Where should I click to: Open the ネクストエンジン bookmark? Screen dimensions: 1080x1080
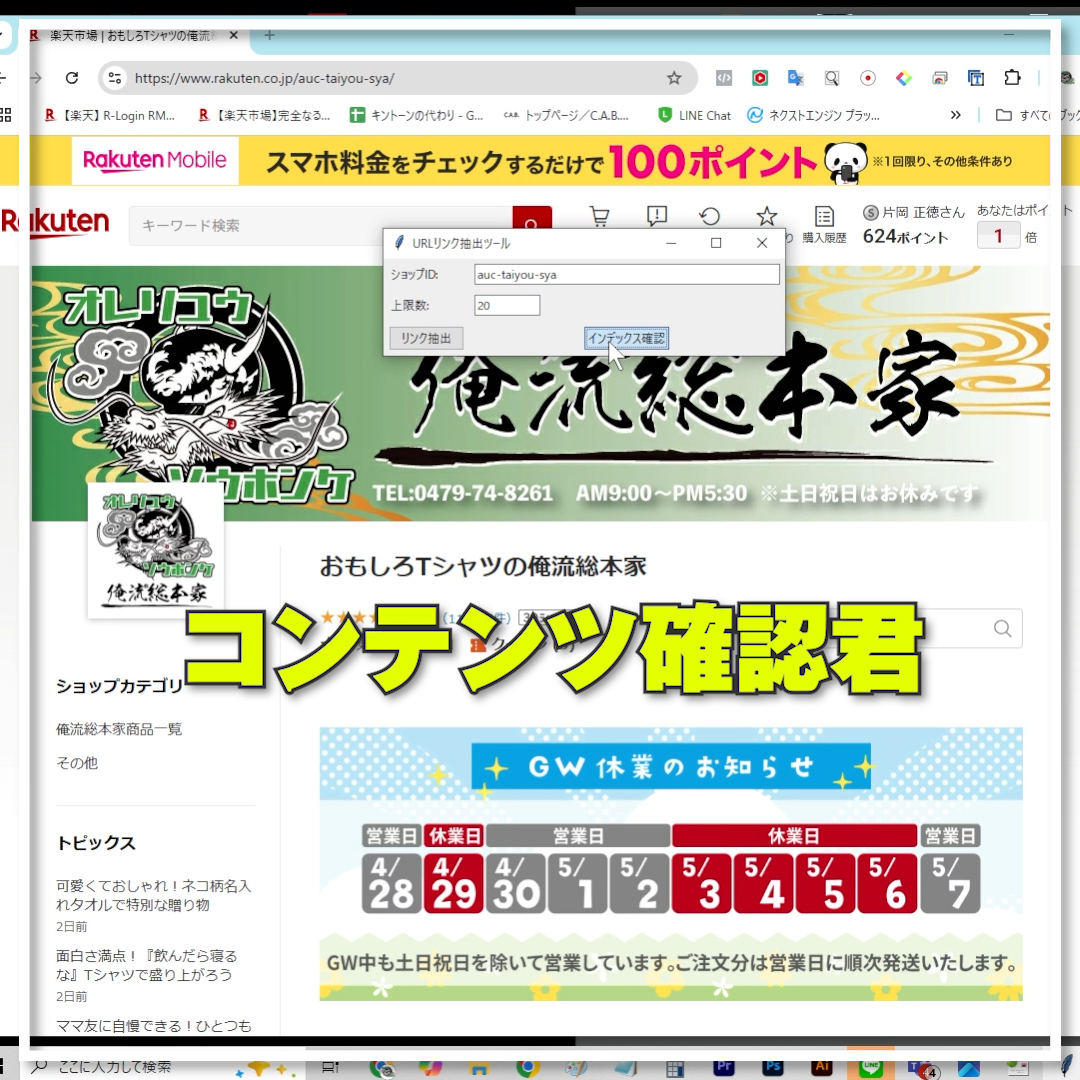click(813, 115)
